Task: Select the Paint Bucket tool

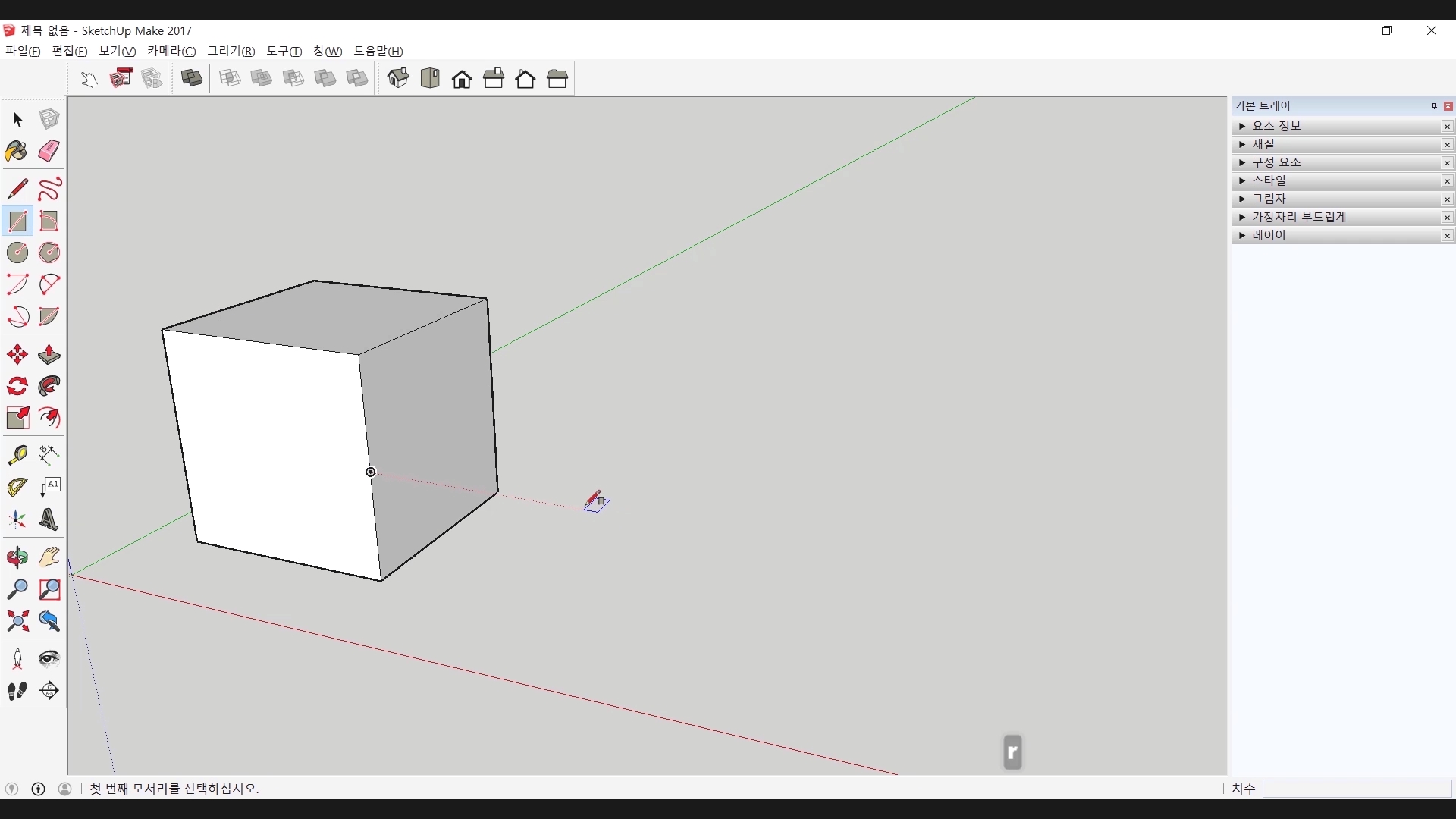Action: (17, 152)
